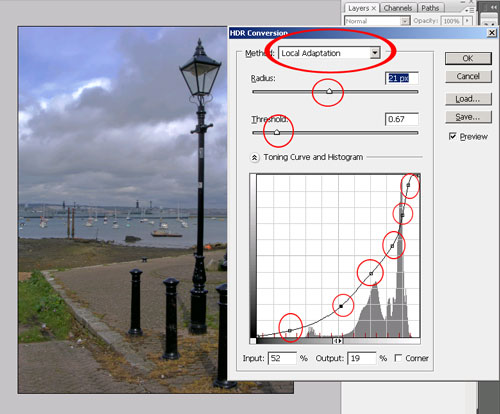The height and width of the screenshot is (414, 500).
Task: Click the Input percentage field
Action: (282, 358)
